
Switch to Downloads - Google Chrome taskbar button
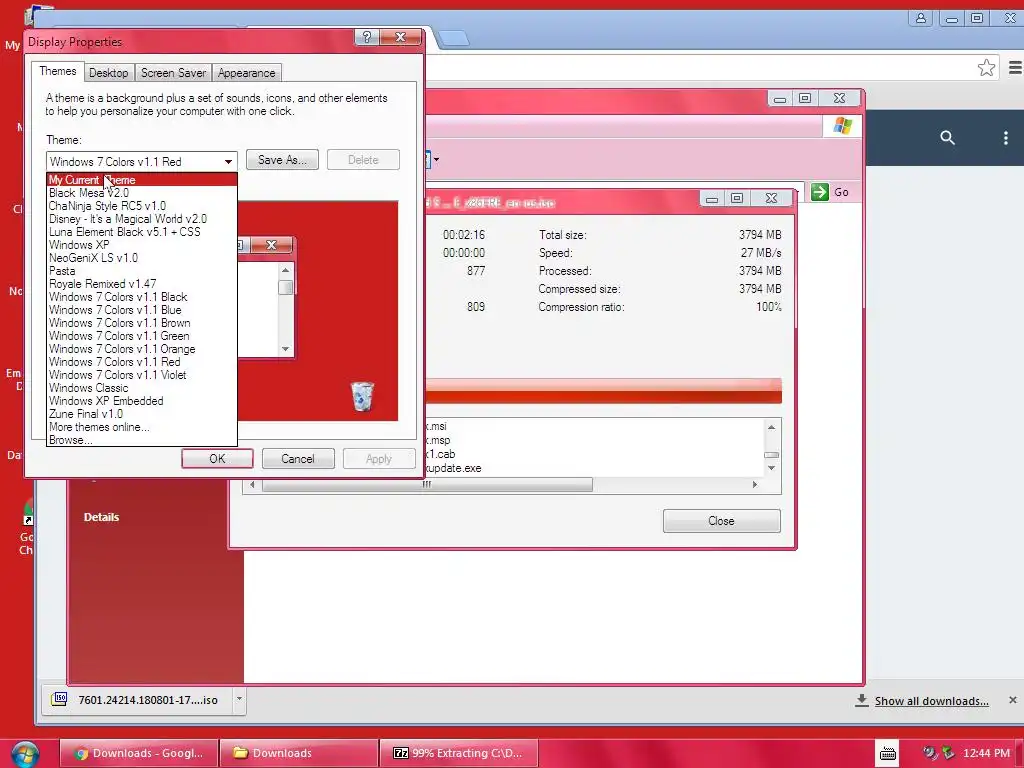pos(139,753)
